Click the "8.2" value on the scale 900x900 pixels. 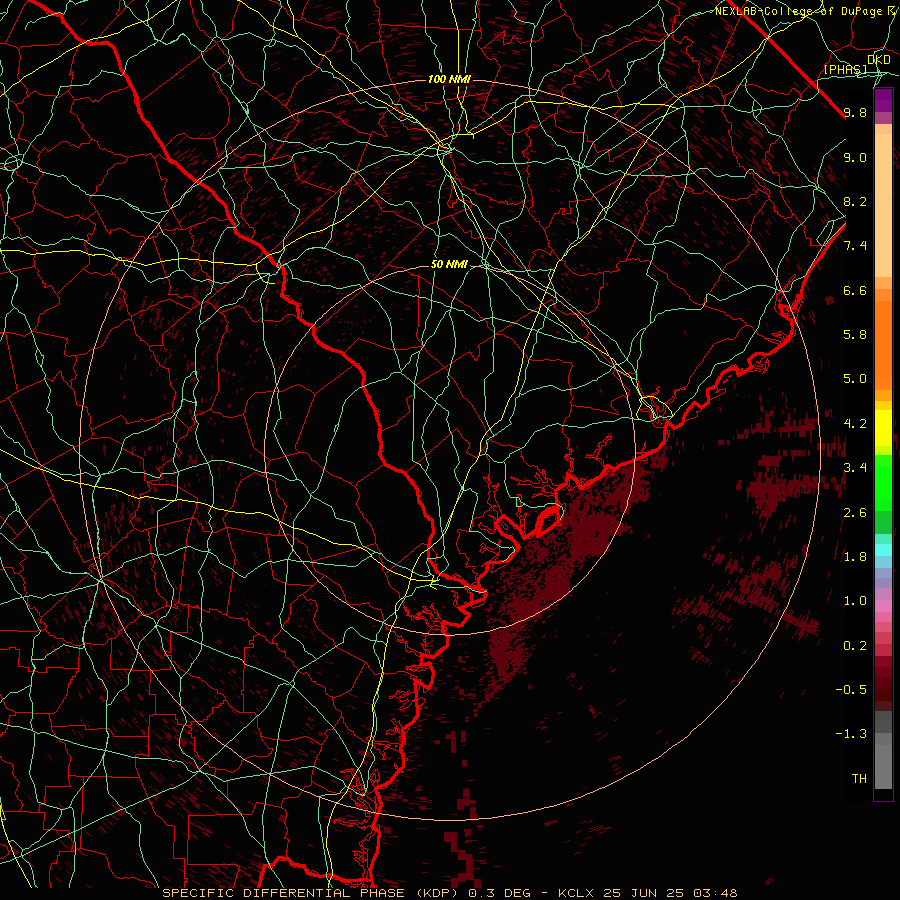(855, 202)
